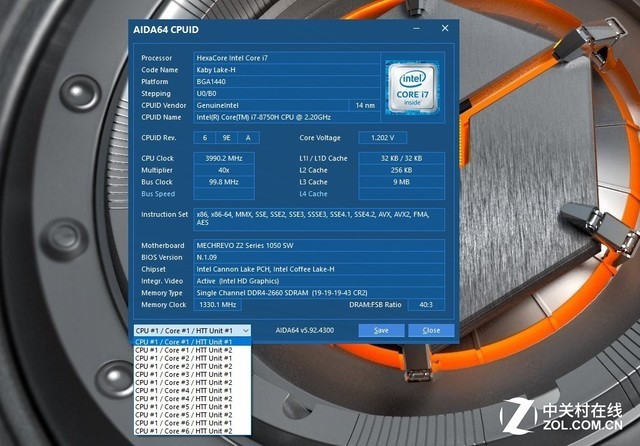640x446 pixels.
Task: Click the L3 Cache value 9 MB
Action: (401, 182)
